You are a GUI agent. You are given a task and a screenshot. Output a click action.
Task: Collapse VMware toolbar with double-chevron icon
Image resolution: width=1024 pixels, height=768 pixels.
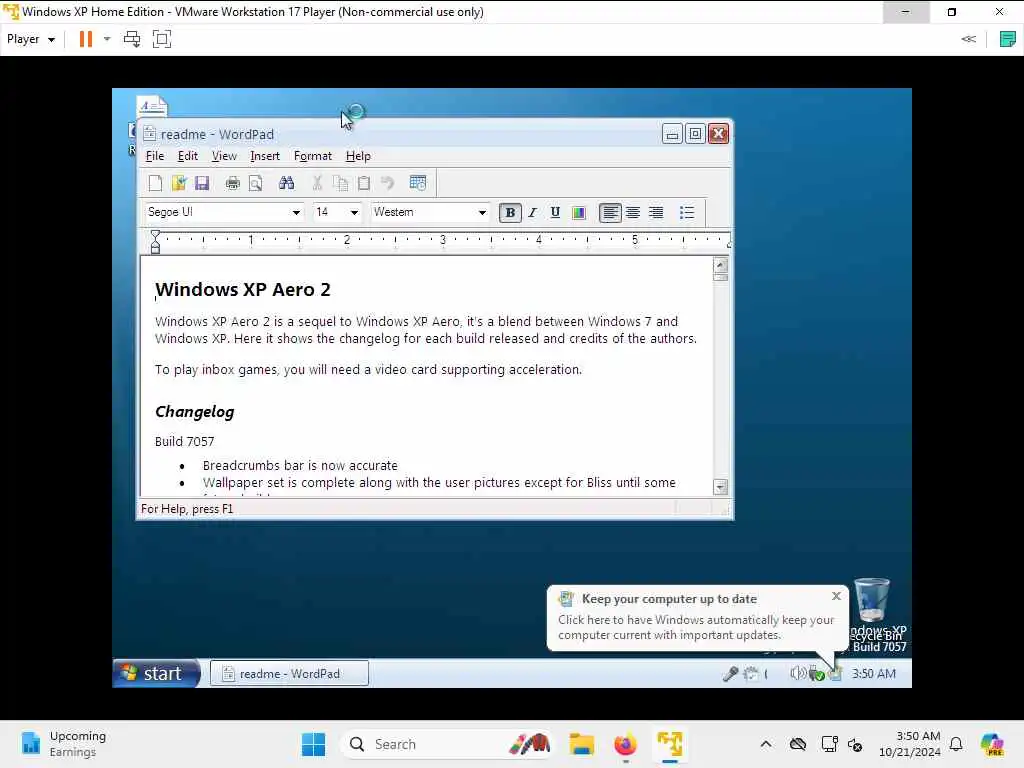pyautogui.click(x=968, y=39)
